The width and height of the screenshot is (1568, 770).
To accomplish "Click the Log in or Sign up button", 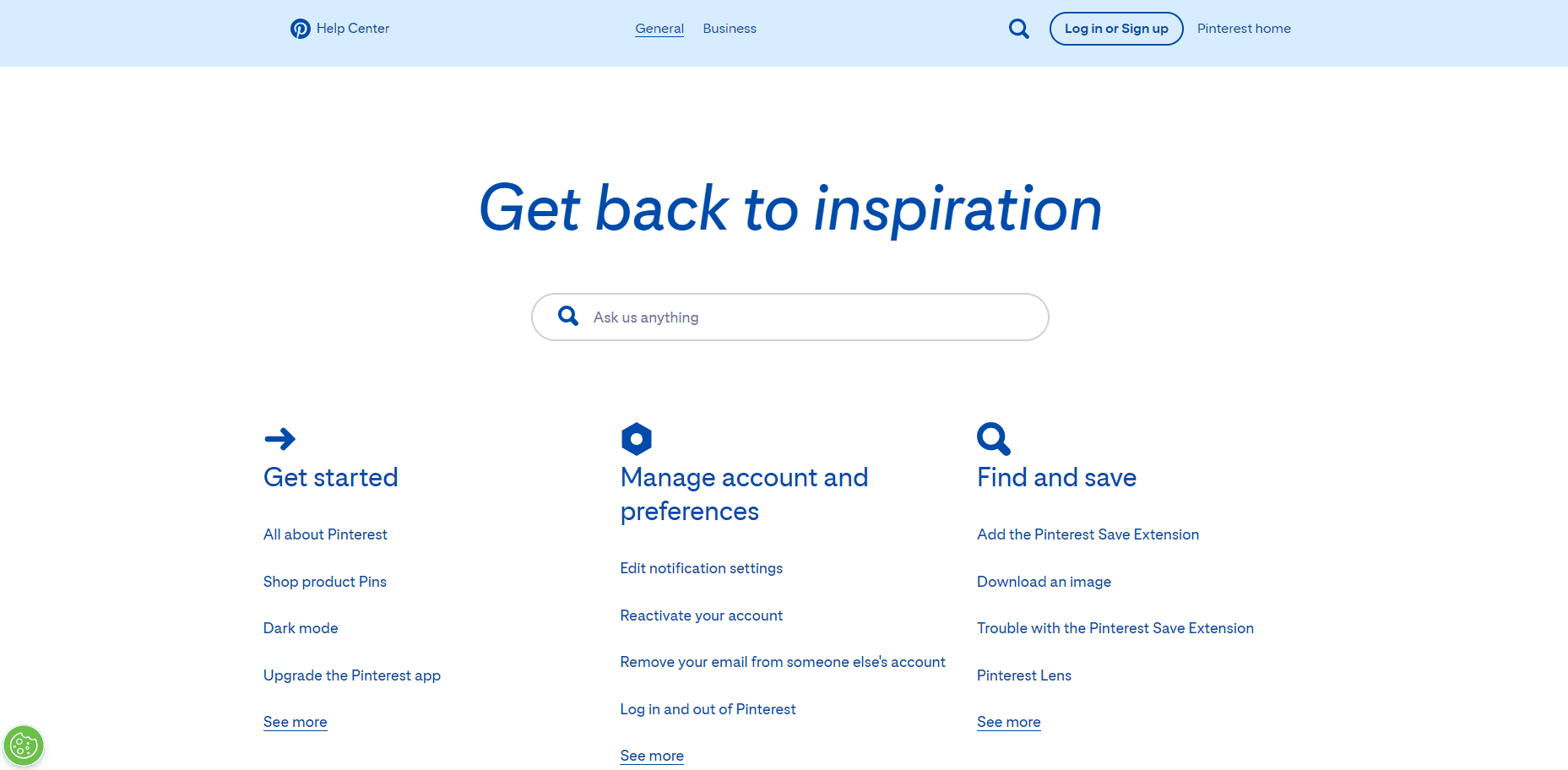I will tap(1116, 29).
